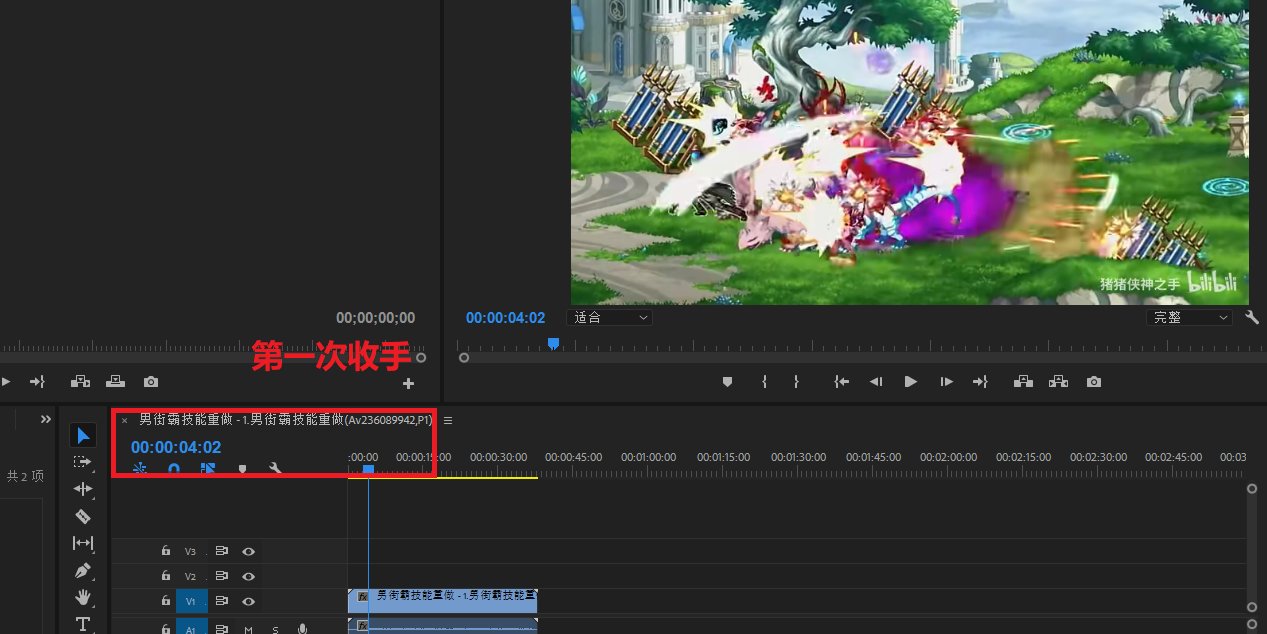Toggle V3 track targeting
This screenshot has height=634, width=1267.
pyautogui.click(x=192, y=551)
